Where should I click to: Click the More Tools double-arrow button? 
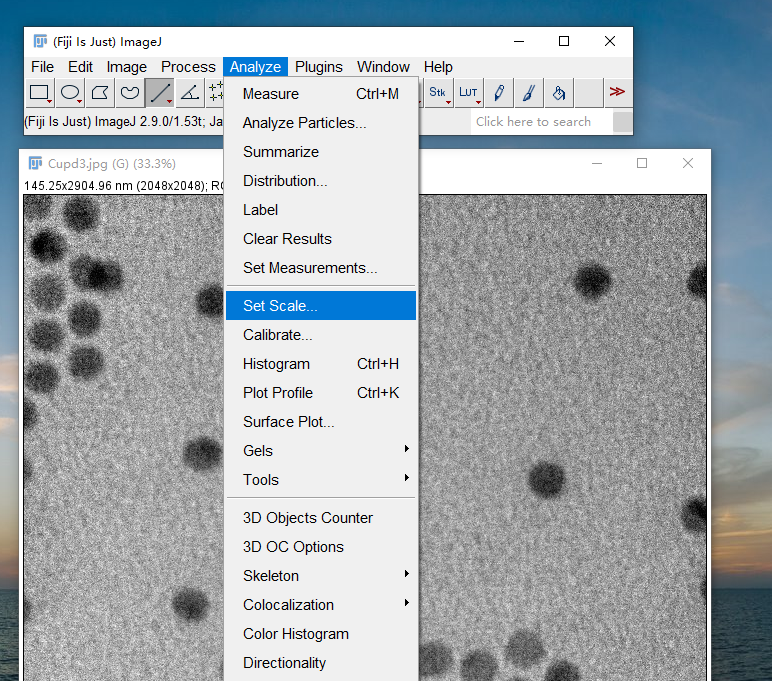click(x=618, y=93)
